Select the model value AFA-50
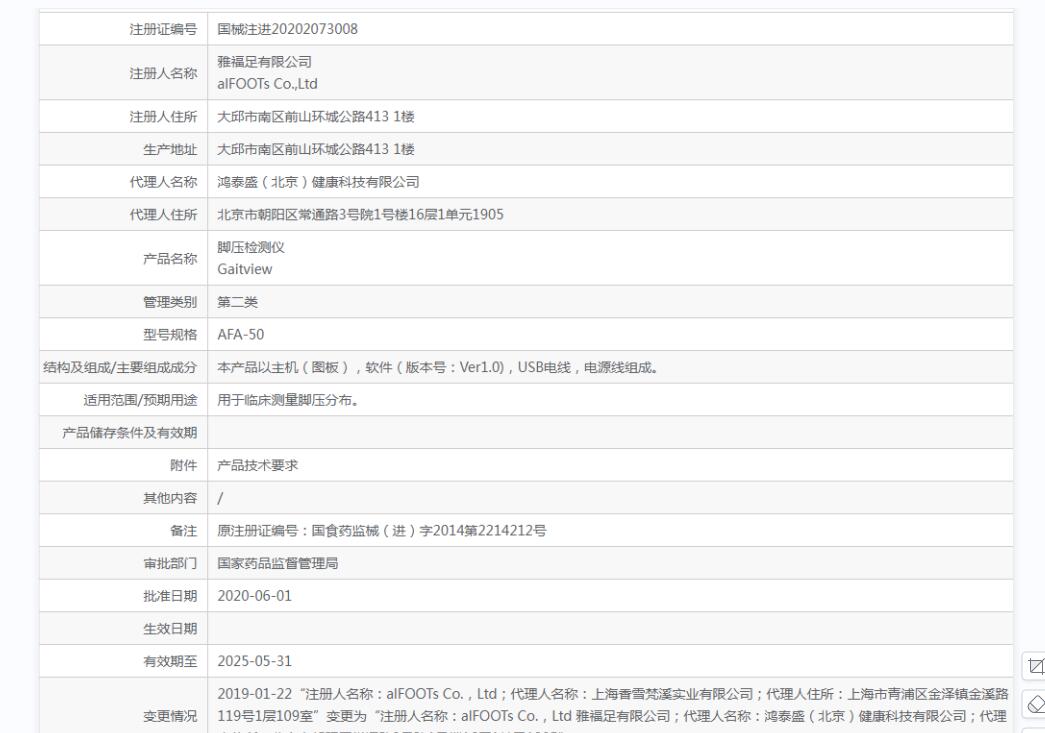The image size is (1045, 733). coord(241,335)
